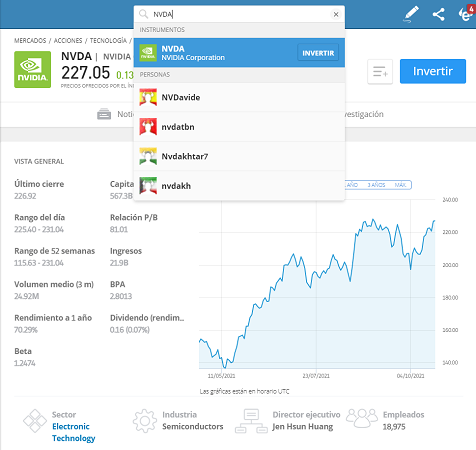The height and width of the screenshot is (450, 476).
Task: Click the Sector diamond icon
Action: tap(35, 421)
